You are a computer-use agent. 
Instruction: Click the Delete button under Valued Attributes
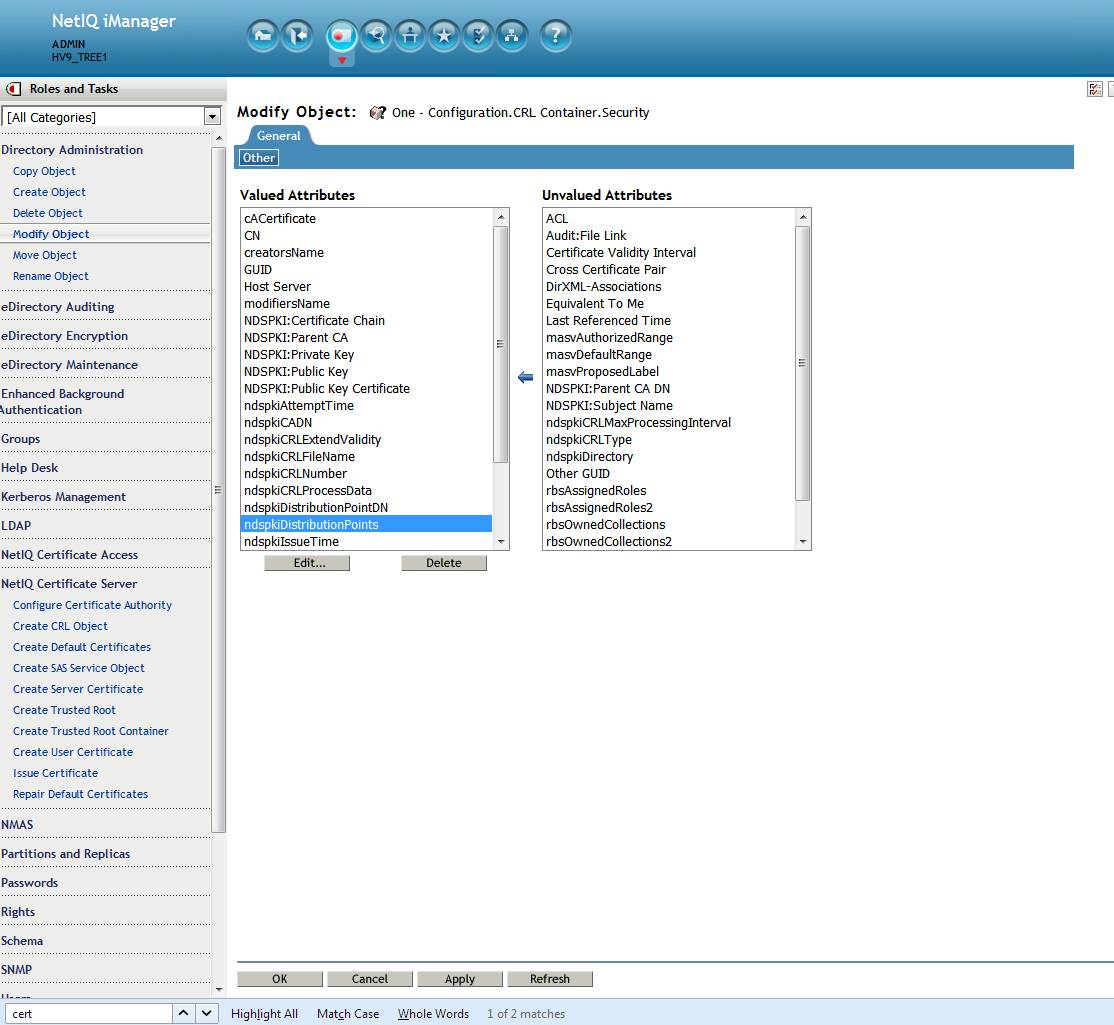[444, 563]
